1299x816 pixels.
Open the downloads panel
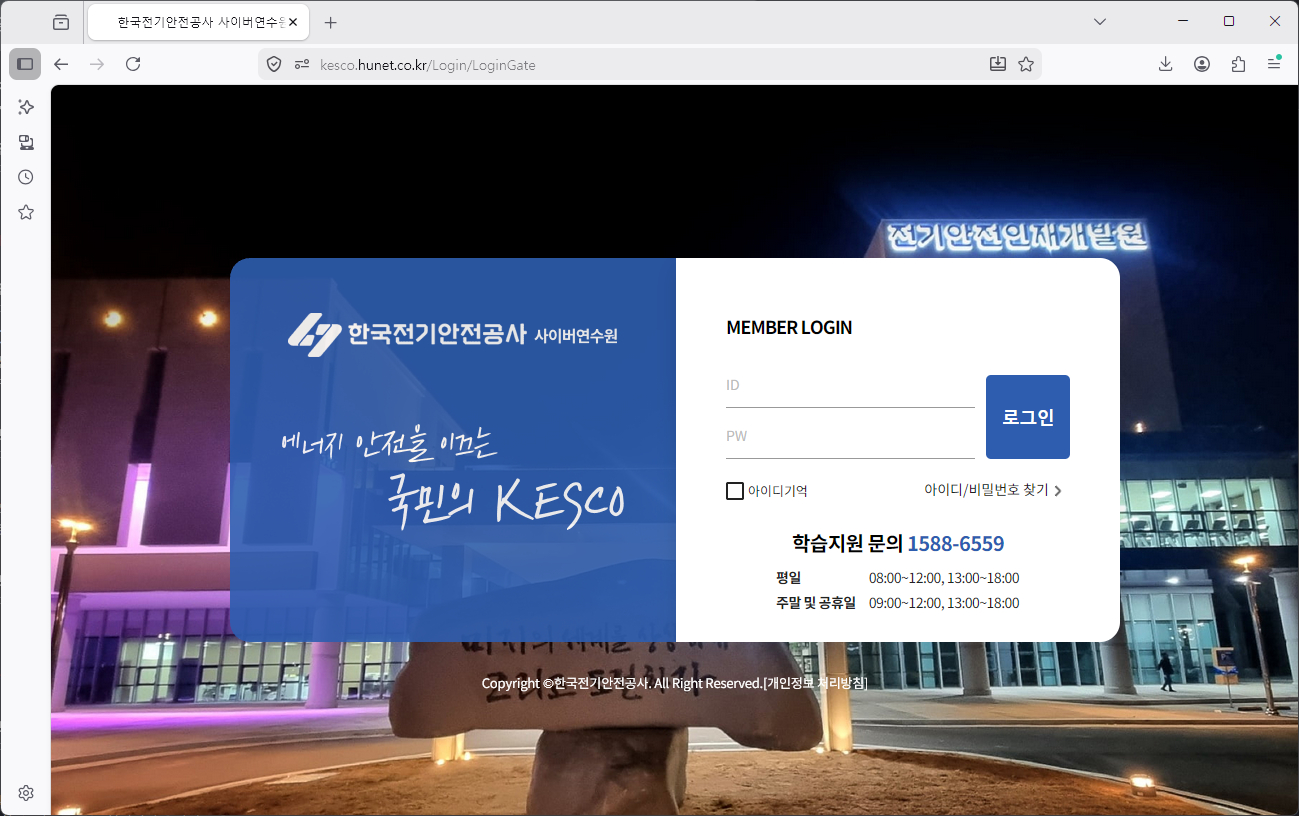(x=1166, y=64)
